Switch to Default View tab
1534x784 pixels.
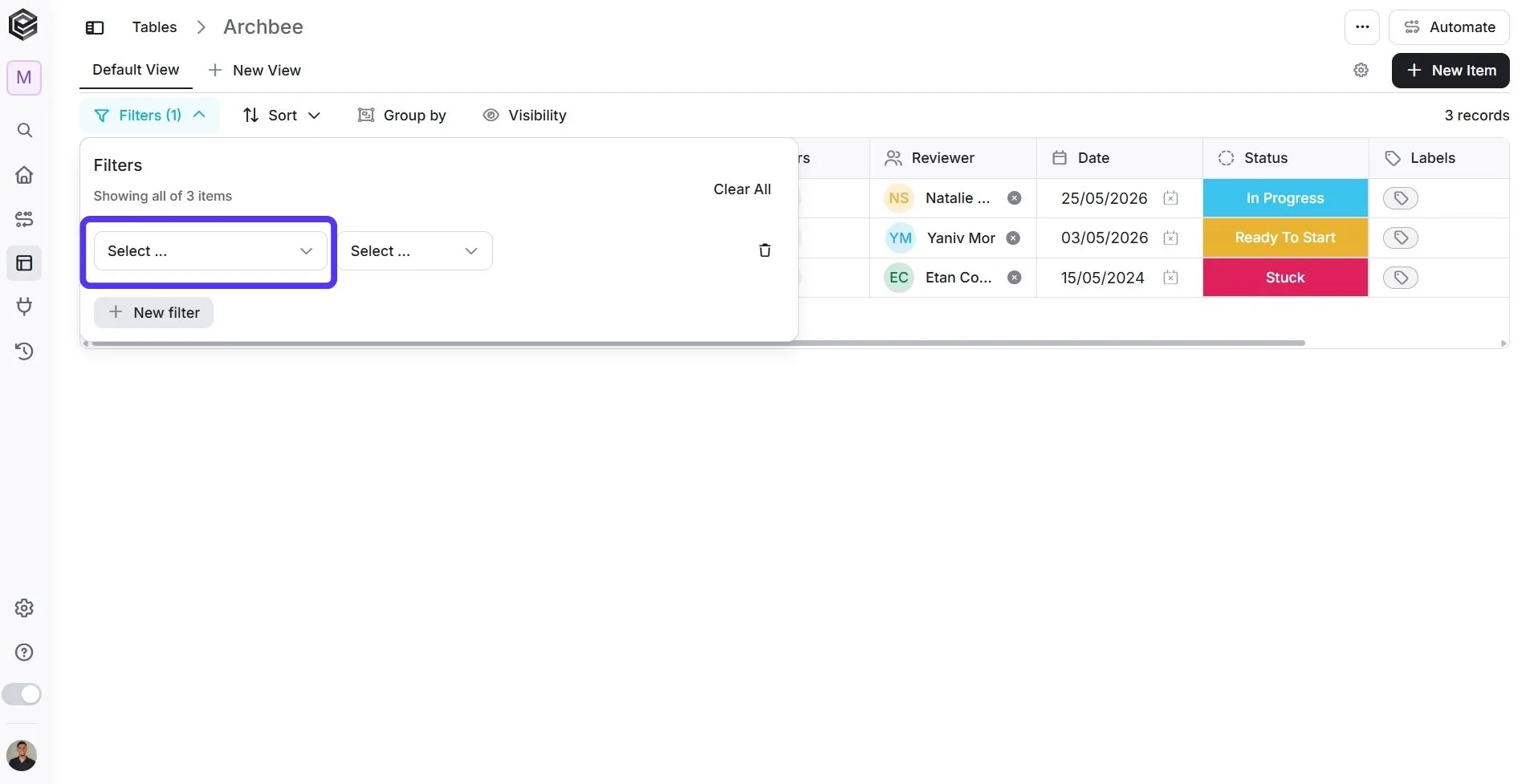(136, 70)
